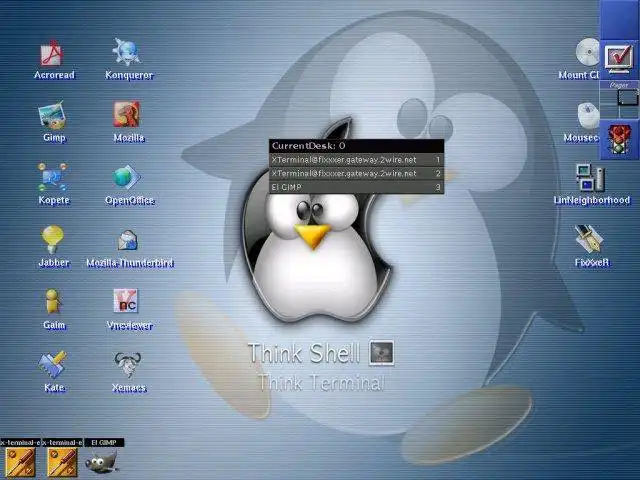Click the traffic light panel icon

tap(619, 140)
